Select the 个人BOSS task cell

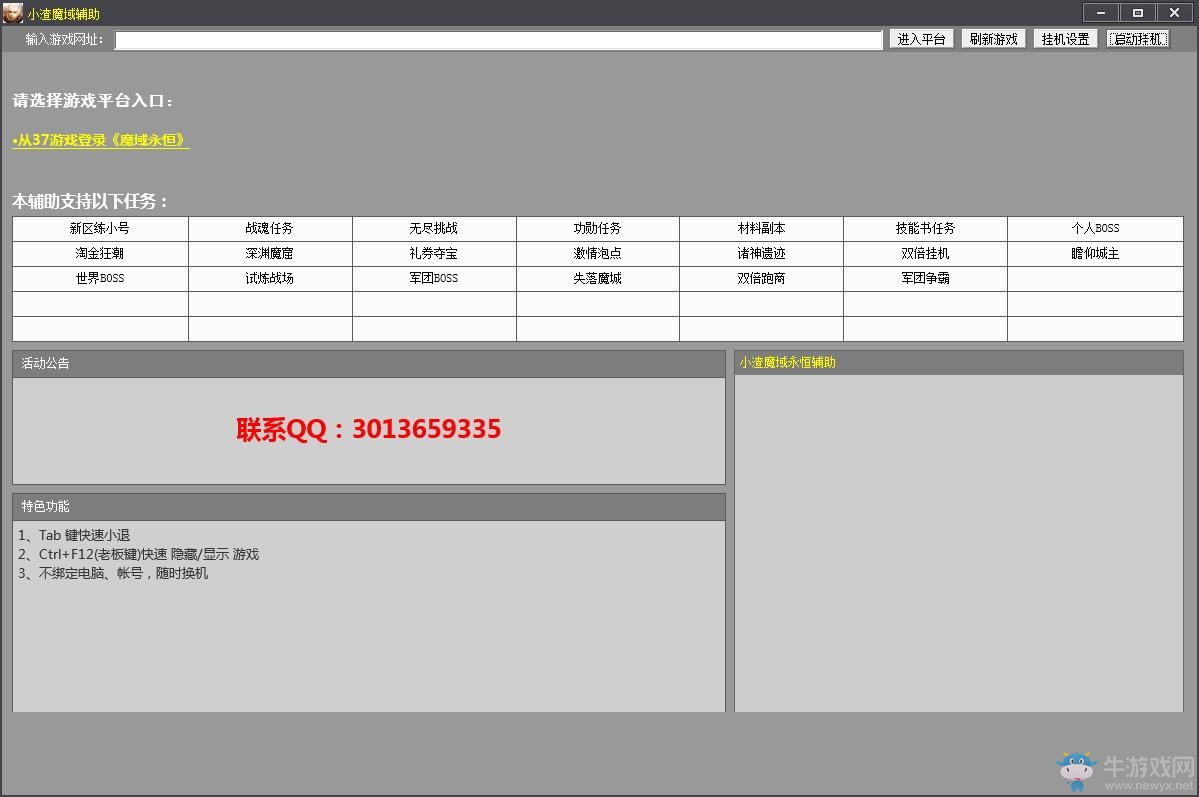(x=1095, y=229)
